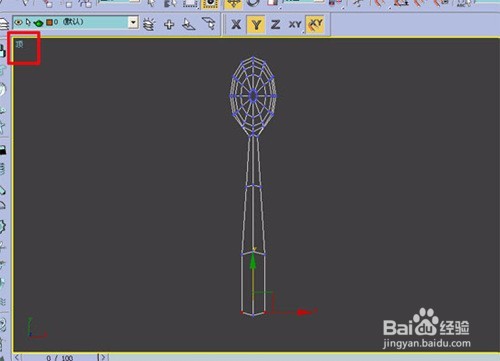Click Select Objects in Current Layer icon

point(188,24)
